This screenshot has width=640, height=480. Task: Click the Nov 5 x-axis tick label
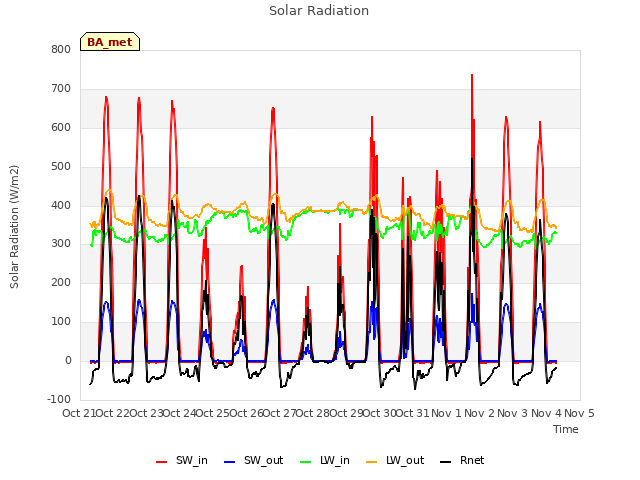[579, 413]
